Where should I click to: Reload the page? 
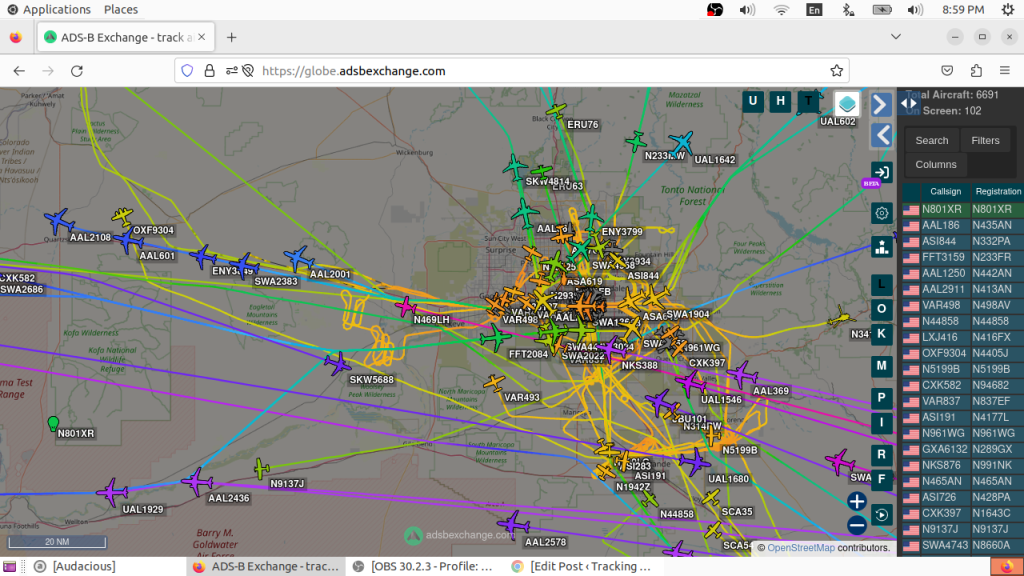(77, 71)
